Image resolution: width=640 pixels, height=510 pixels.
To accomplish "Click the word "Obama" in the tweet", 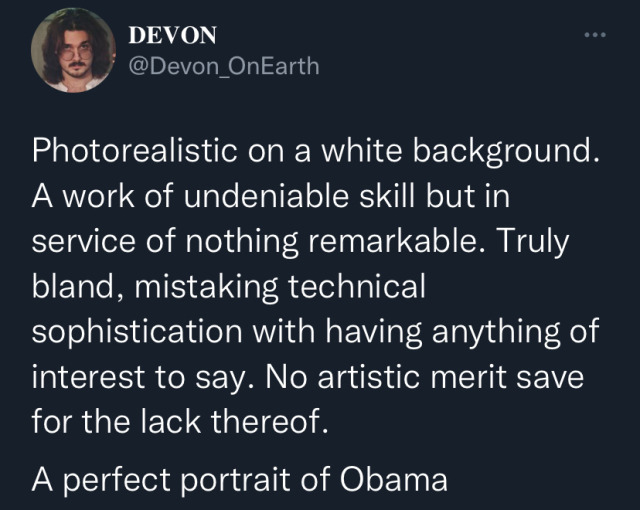I will [x=398, y=479].
